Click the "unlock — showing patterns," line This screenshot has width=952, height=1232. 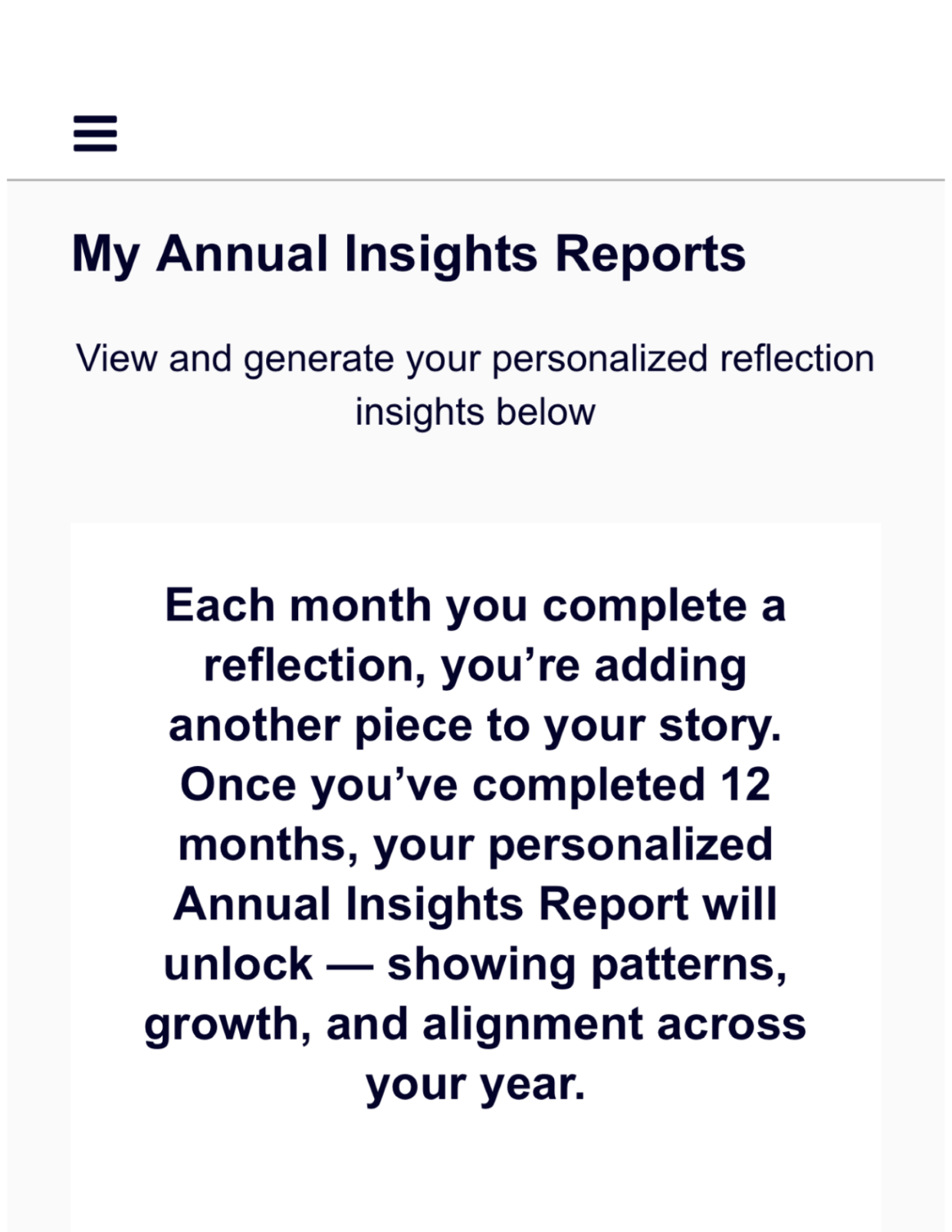tap(475, 964)
